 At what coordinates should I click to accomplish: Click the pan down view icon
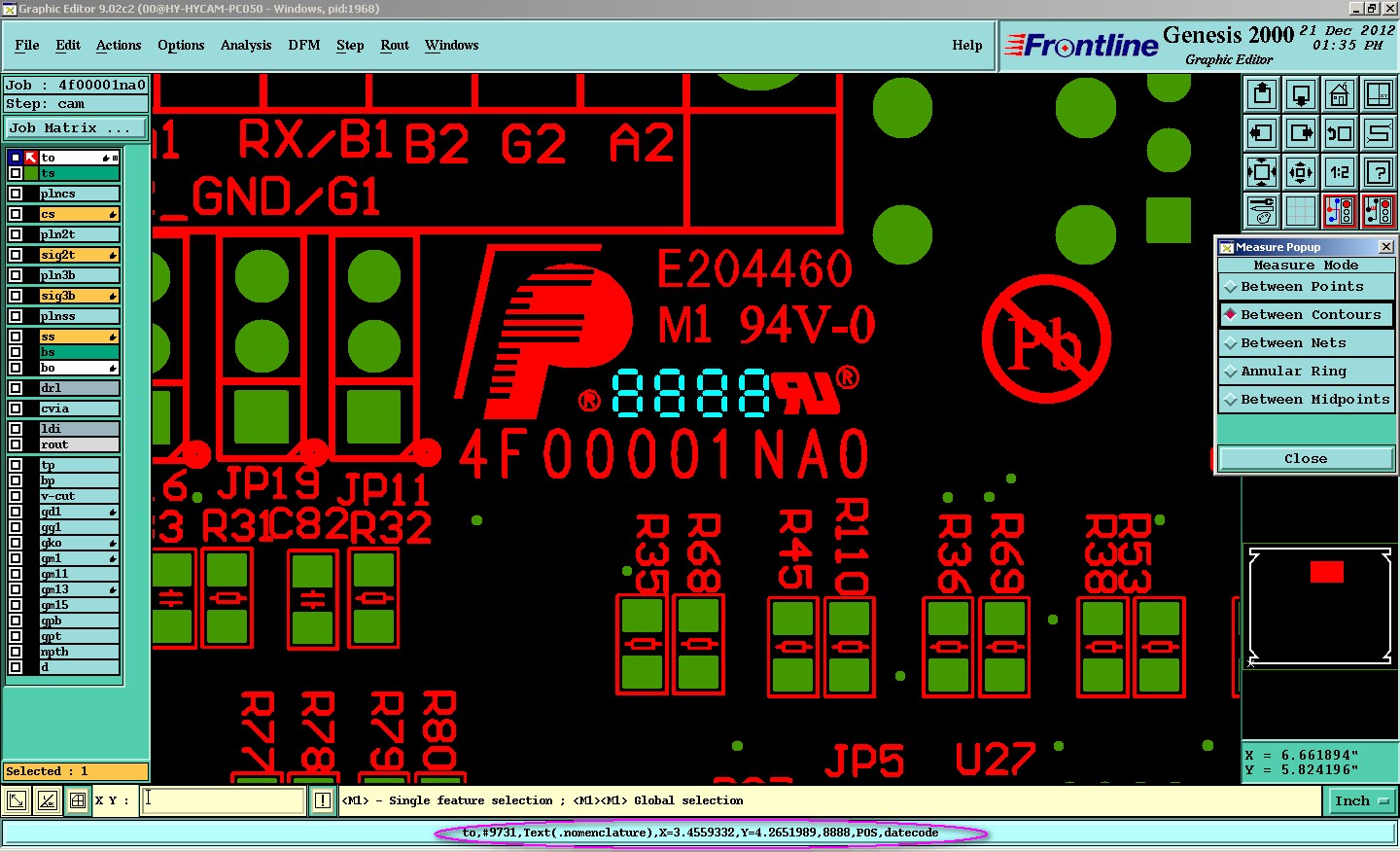(x=1301, y=94)
